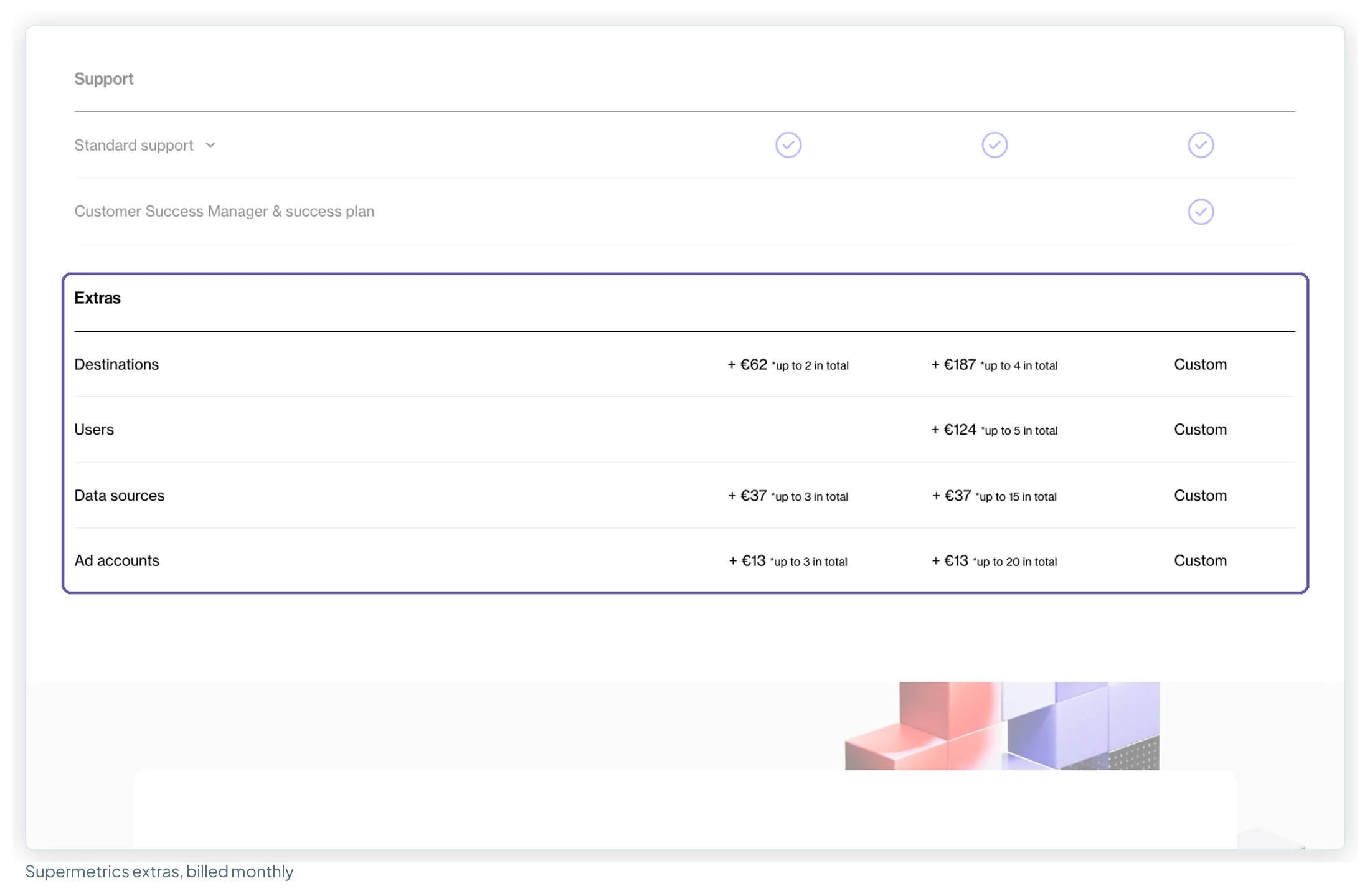Click Custom in the Ad accounts row
This screenshot has height=896, width=1370.
(x=1200, y=561)
